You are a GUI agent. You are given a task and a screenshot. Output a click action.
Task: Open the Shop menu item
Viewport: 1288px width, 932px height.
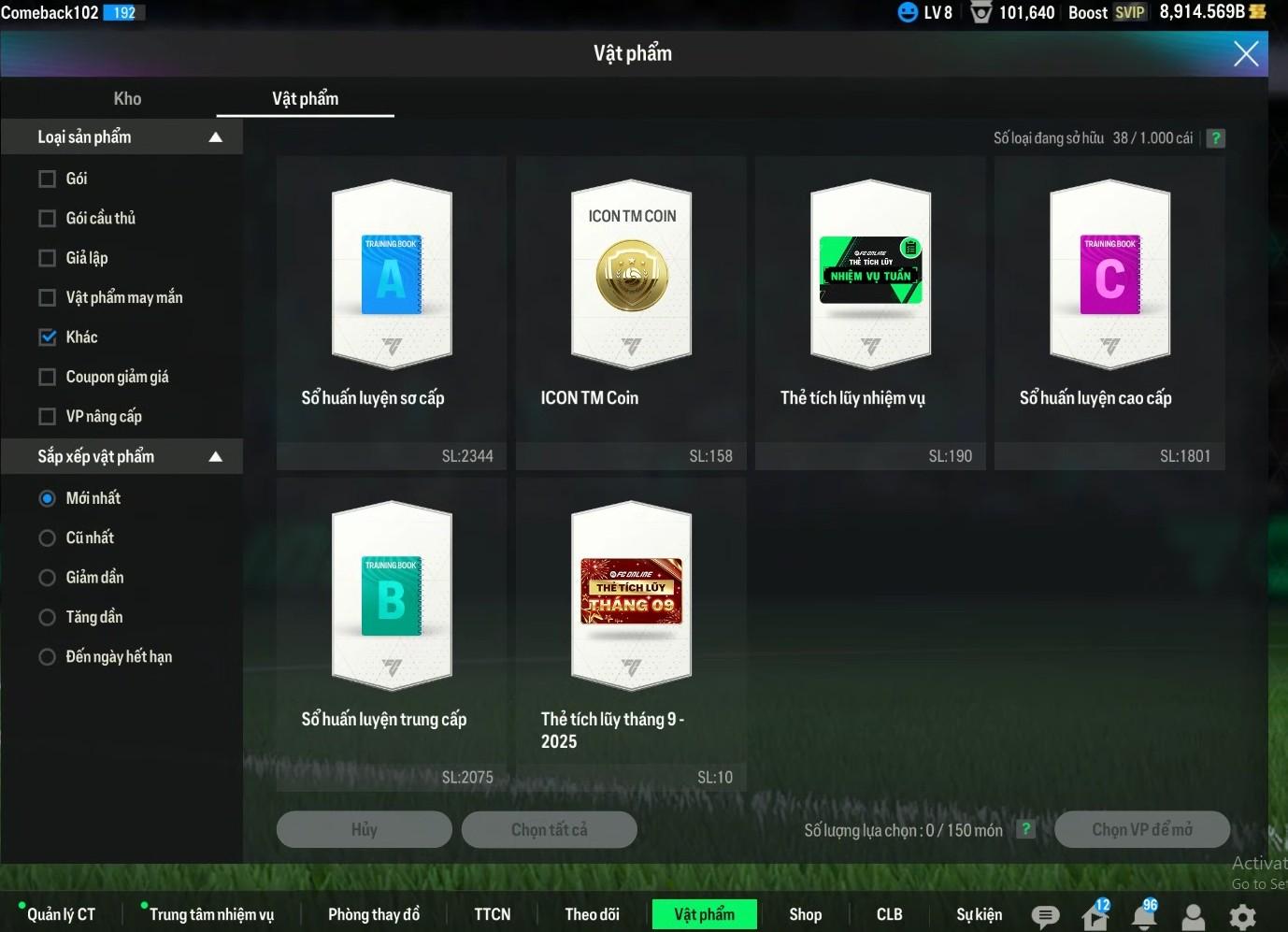click(x=805, y=914)
